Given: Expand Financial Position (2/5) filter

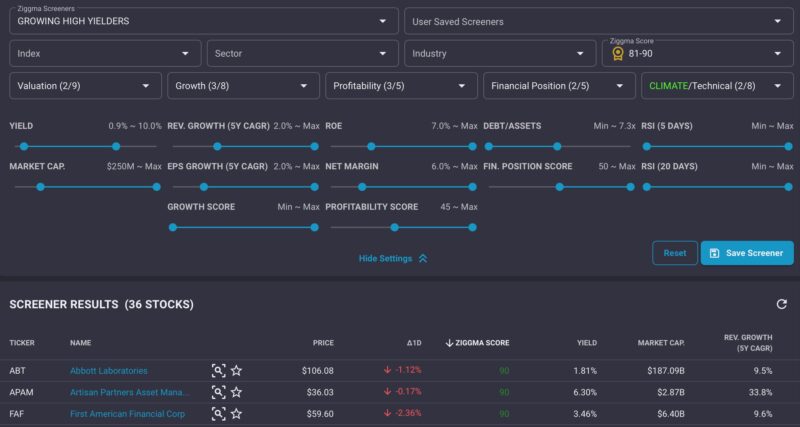Looking at the screenshot, I should click(559, 86).
